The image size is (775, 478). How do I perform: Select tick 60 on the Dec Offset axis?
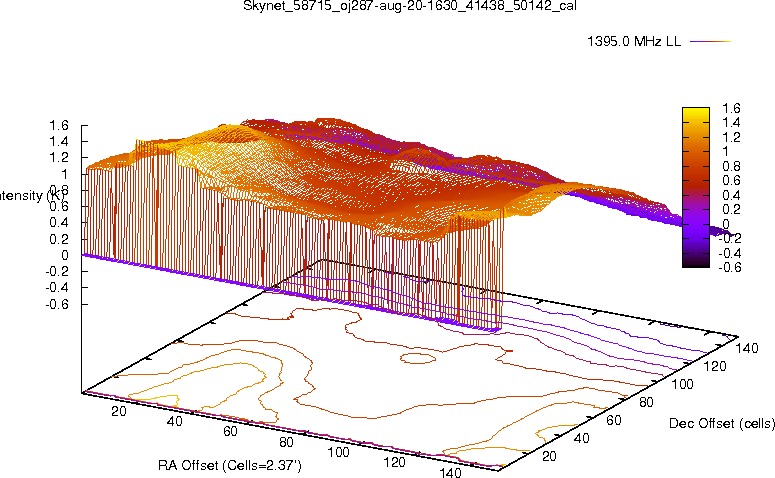614,420
